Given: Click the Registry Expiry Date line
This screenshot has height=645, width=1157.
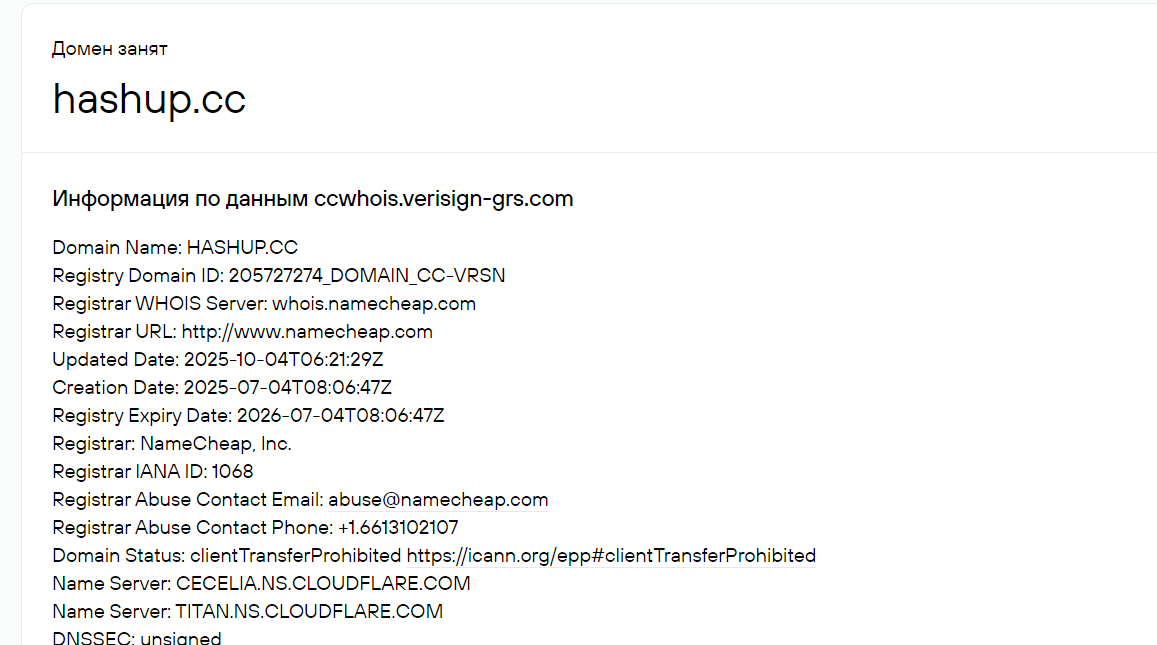Looking at the screenshot, I should point(248,415).
